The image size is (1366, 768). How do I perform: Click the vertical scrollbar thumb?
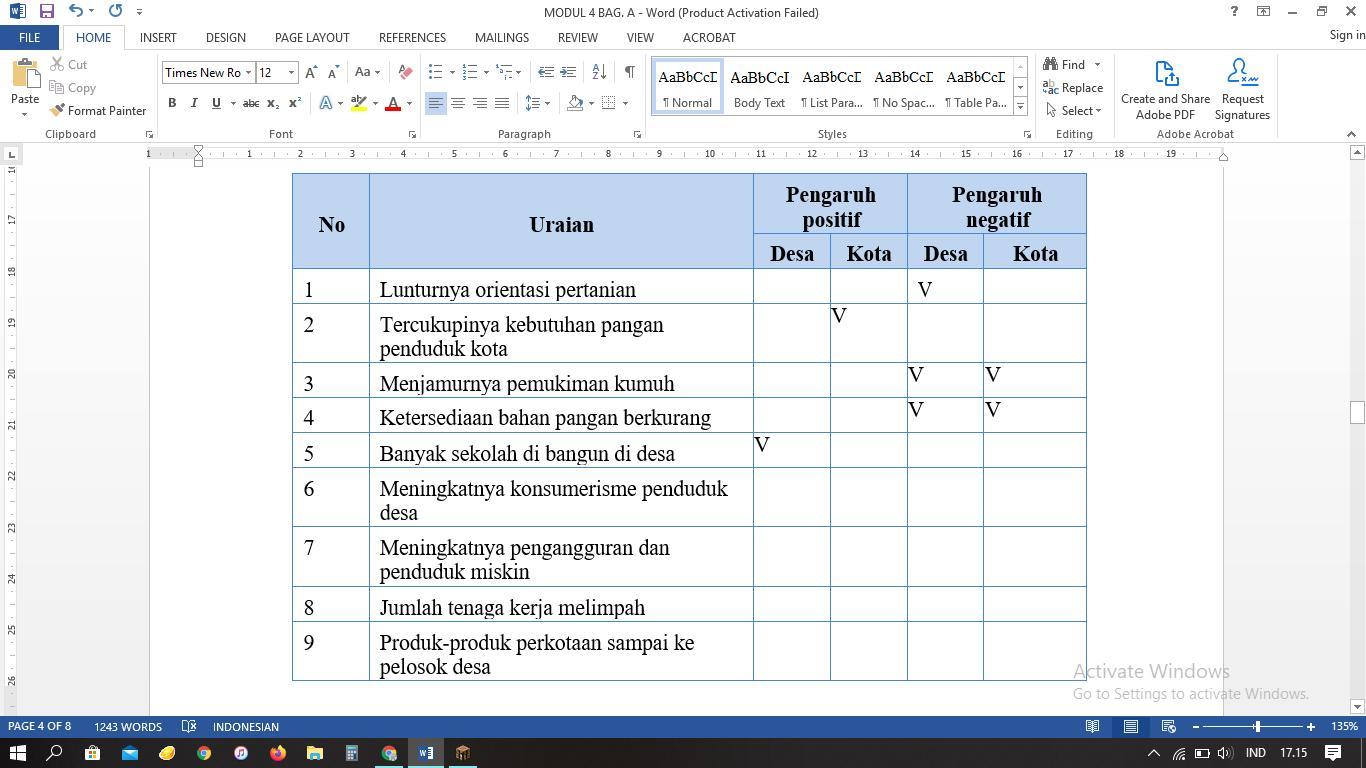pos(1357,412)
